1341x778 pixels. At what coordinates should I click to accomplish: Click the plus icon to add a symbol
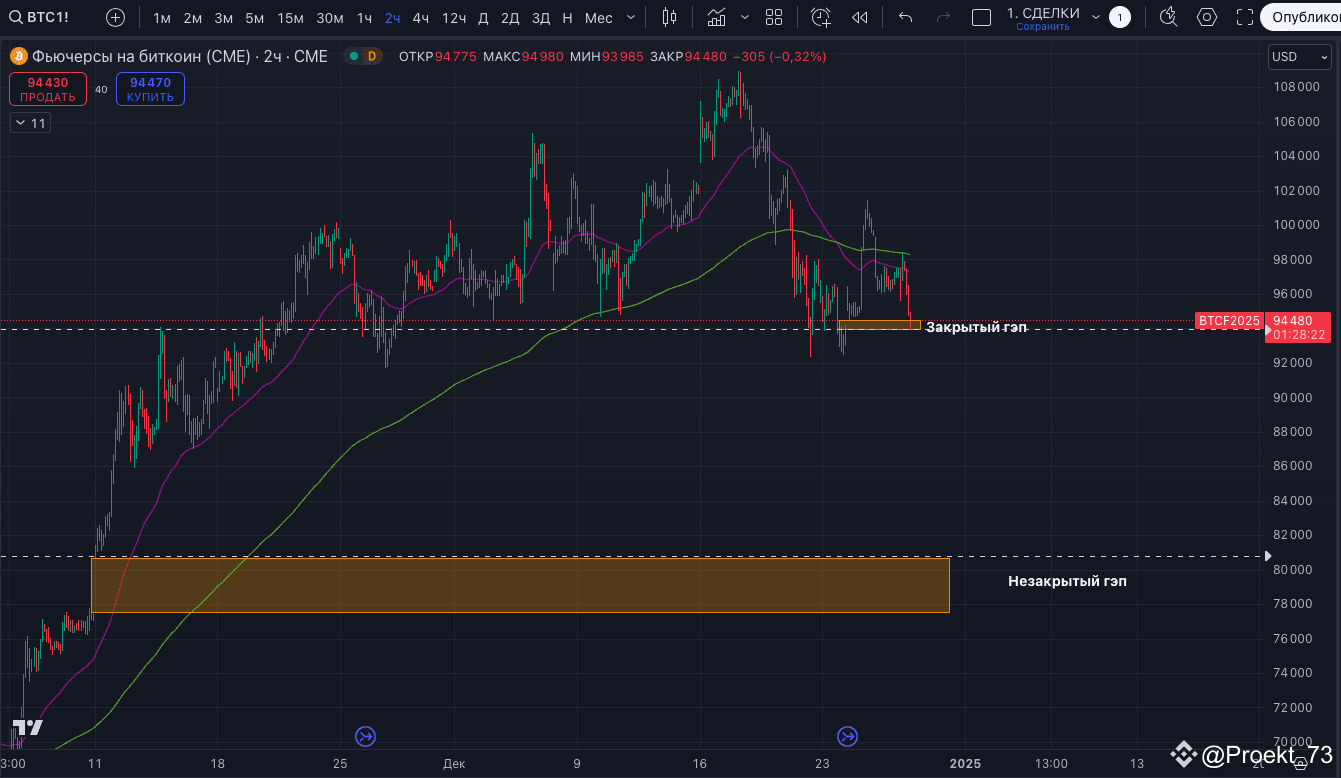[115, 16]
